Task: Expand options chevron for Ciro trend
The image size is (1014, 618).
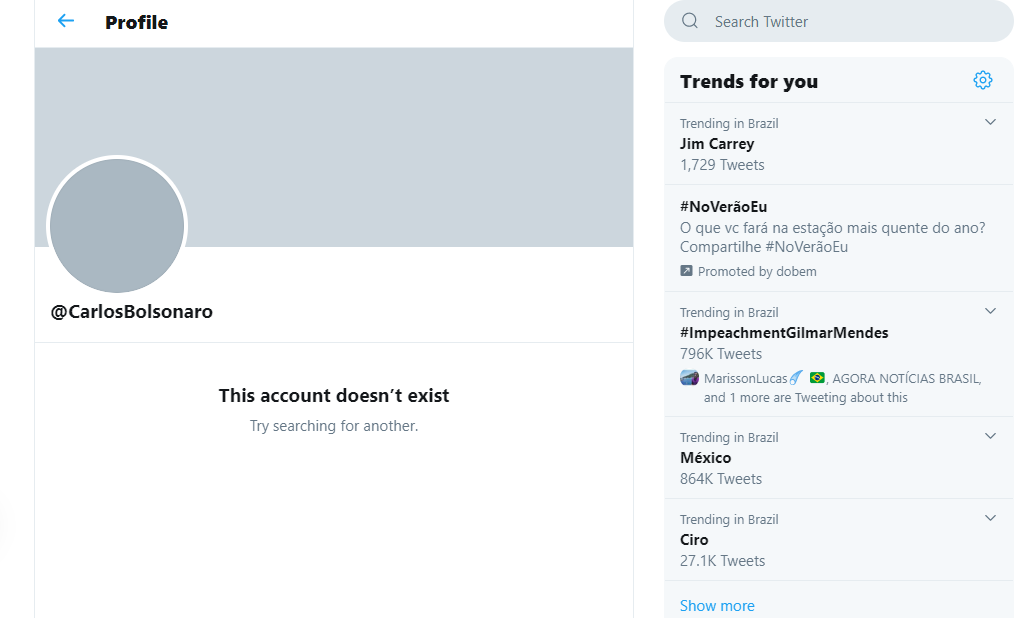Action: 989,518
